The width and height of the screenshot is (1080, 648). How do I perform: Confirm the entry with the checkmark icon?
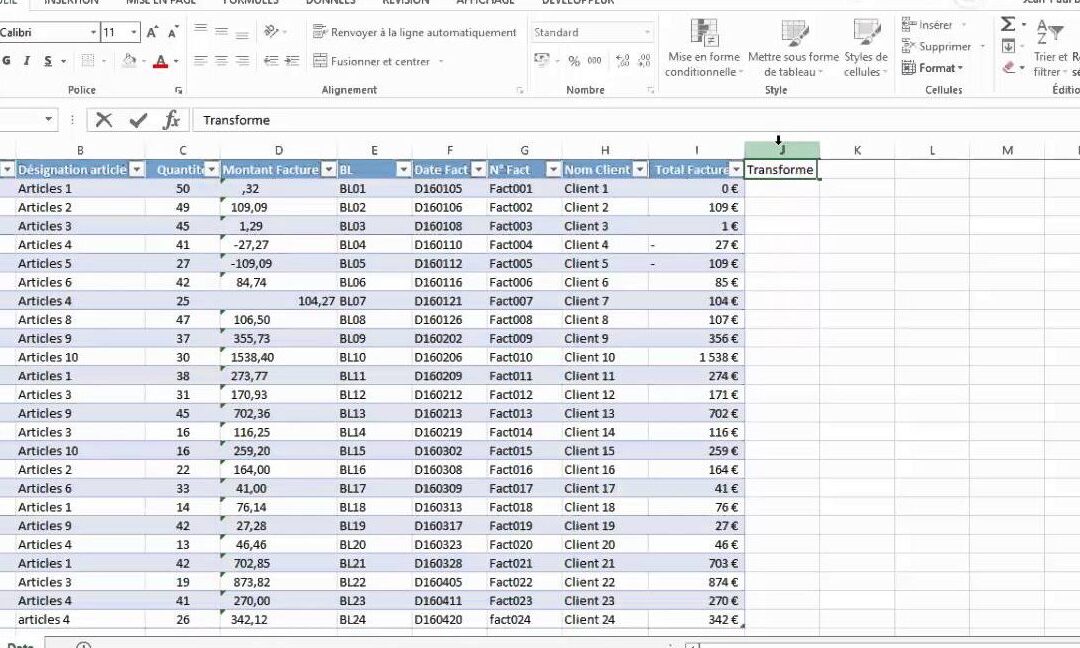(x=138, y=120)
